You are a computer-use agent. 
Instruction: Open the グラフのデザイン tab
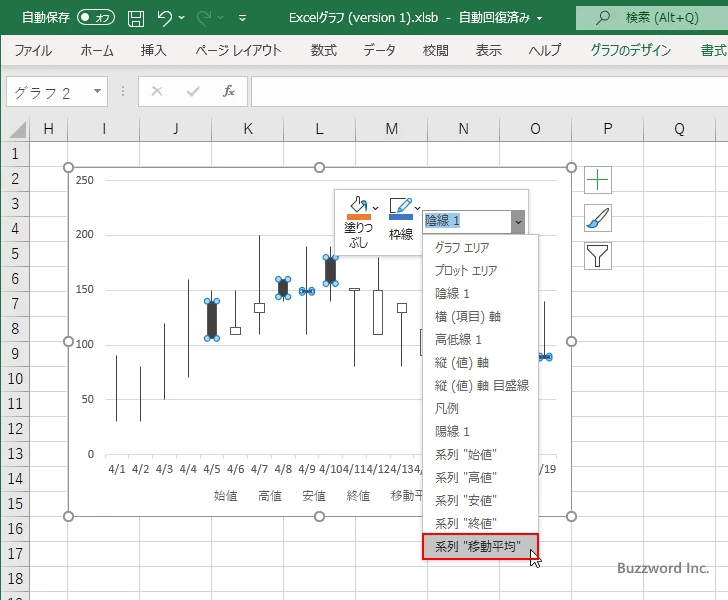click(630, 50)
